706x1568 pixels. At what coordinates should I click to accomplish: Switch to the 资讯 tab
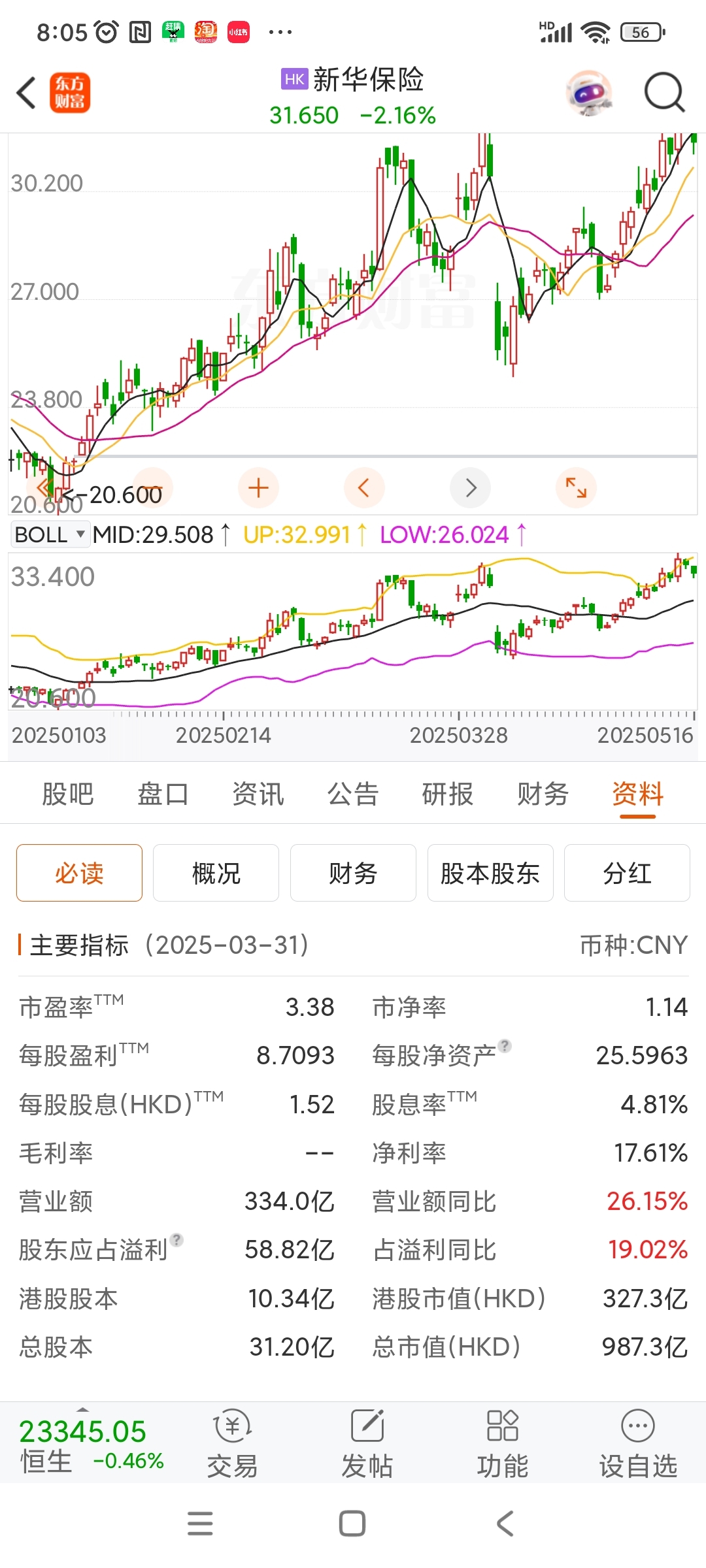[258, 794]
